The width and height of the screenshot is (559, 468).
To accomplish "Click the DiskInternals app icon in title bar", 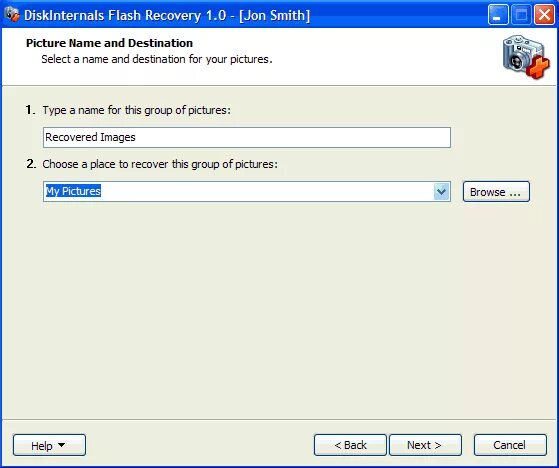I will [x=12, y=15].
